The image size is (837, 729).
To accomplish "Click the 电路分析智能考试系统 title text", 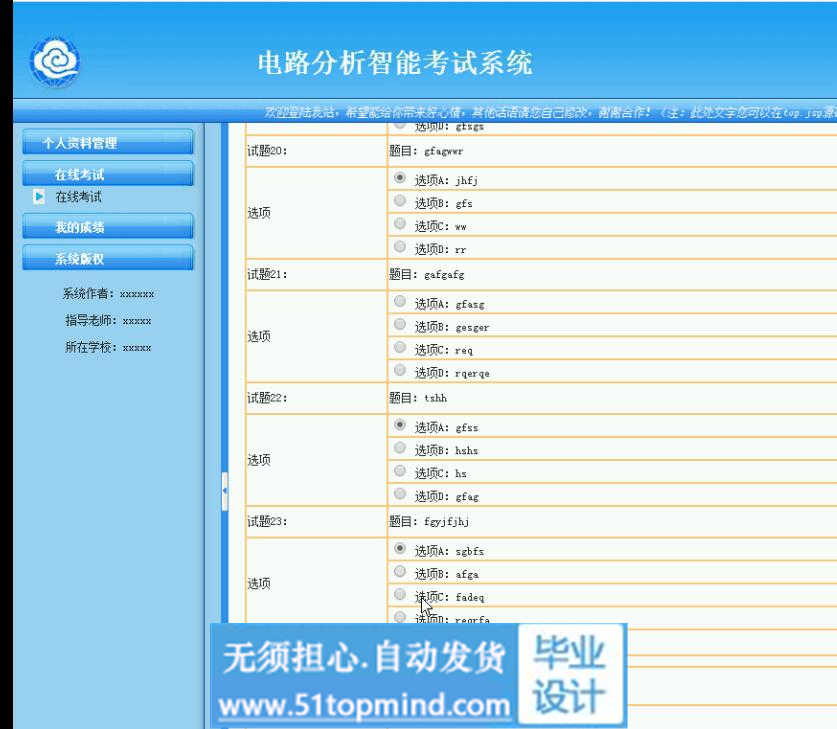I will 395,63.
